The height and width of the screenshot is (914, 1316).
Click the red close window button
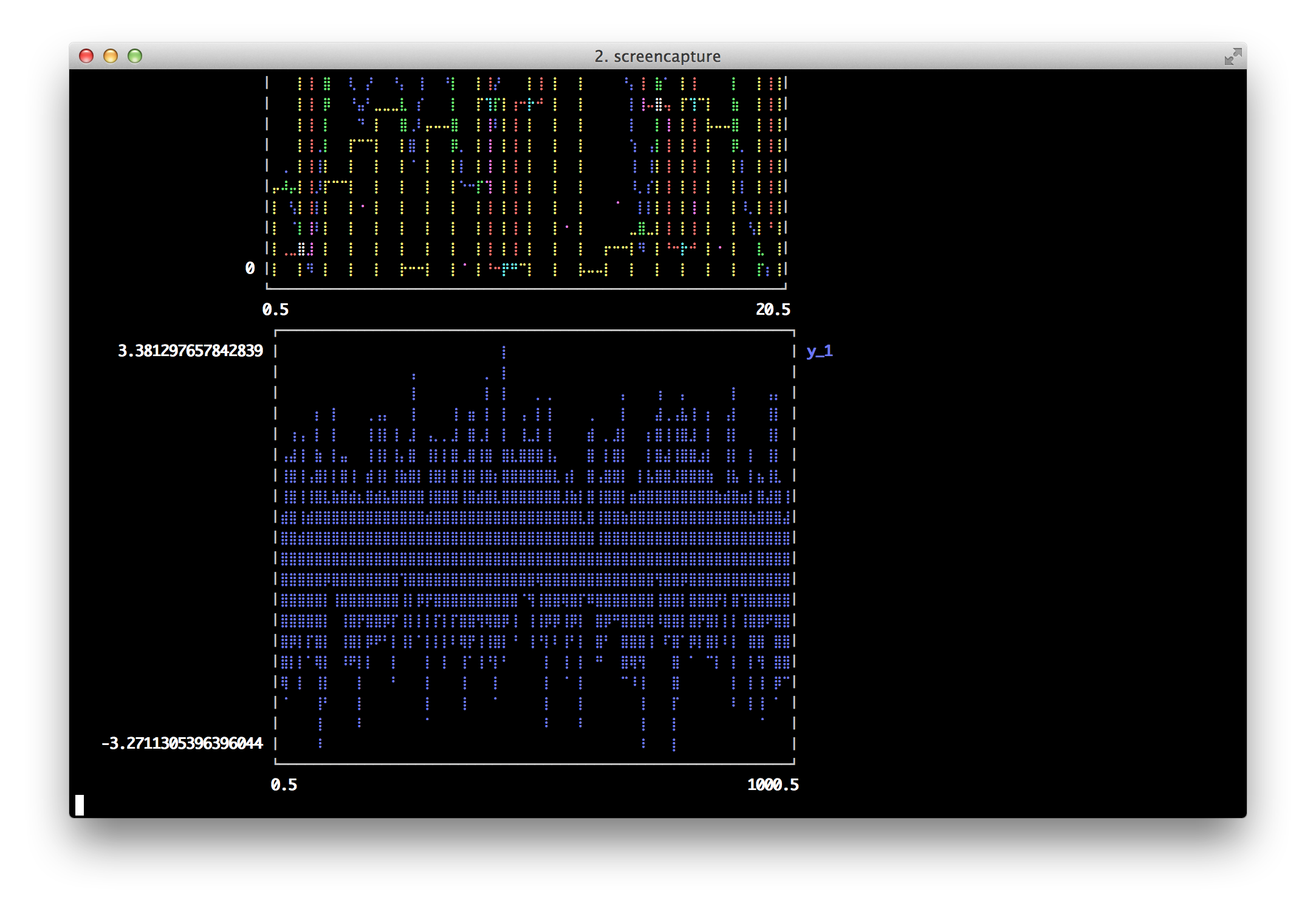(86, 56)
